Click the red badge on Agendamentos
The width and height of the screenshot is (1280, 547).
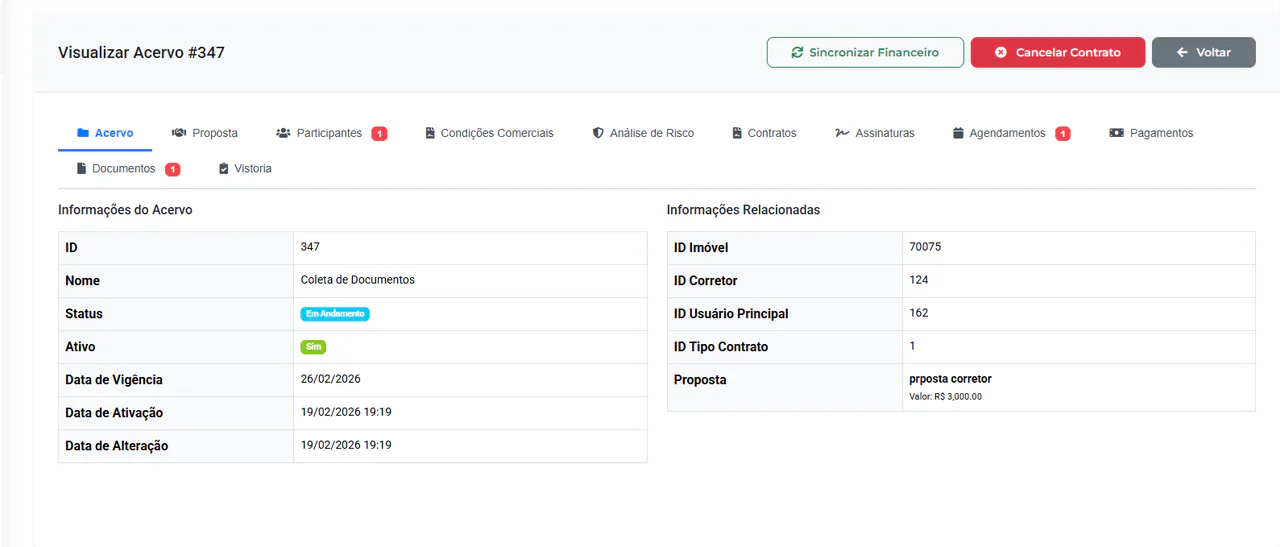tap(1062, 134)
